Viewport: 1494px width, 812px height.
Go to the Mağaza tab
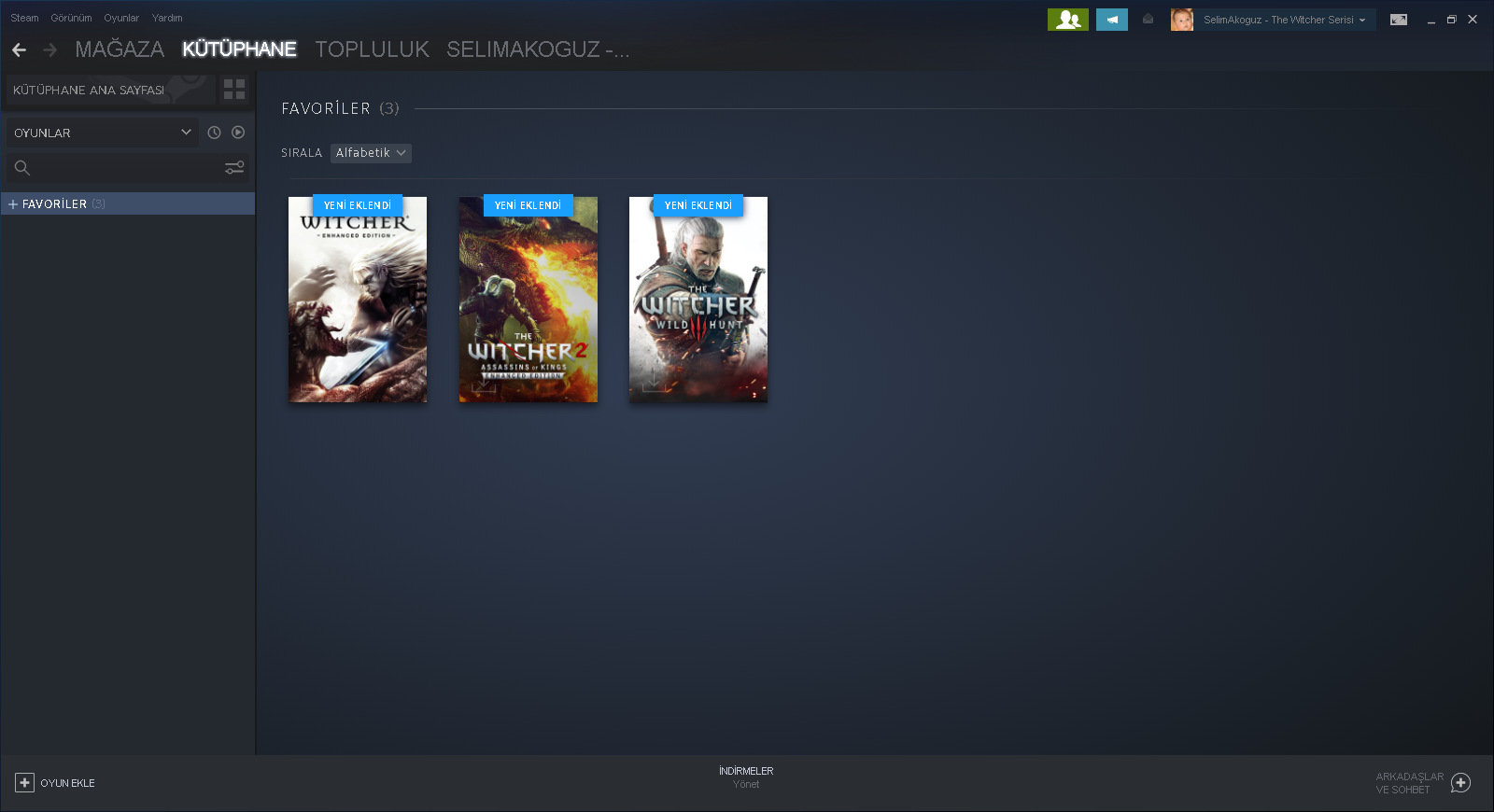tap(120, 49)
